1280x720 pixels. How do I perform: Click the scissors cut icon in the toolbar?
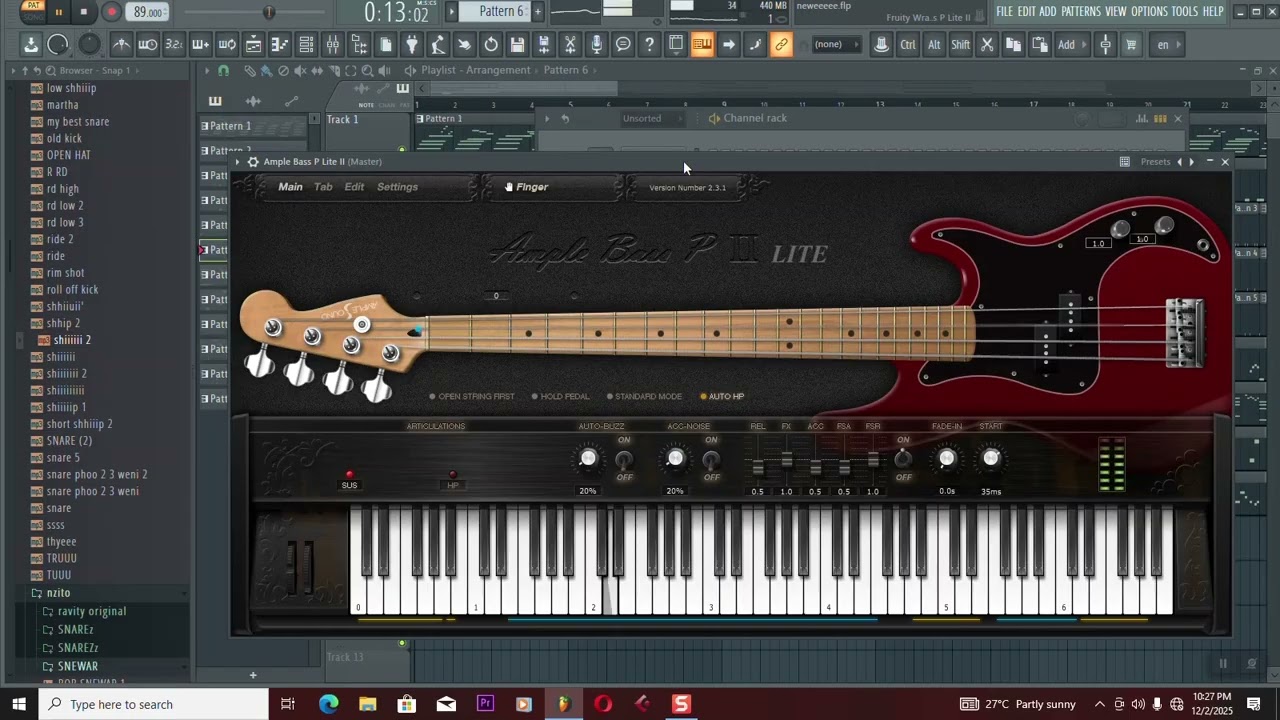[x=570, y=44]
